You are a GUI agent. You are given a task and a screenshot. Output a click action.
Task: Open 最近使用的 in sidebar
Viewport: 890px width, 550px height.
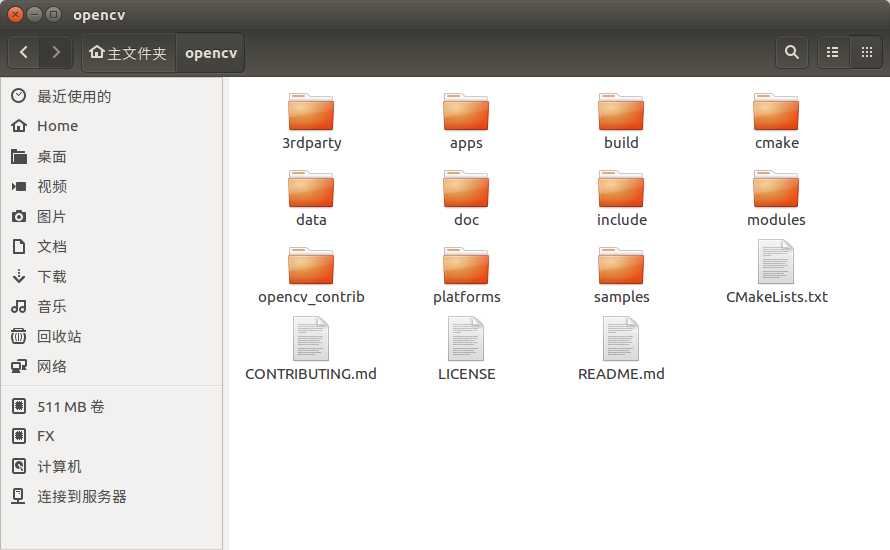pos(111,96)
